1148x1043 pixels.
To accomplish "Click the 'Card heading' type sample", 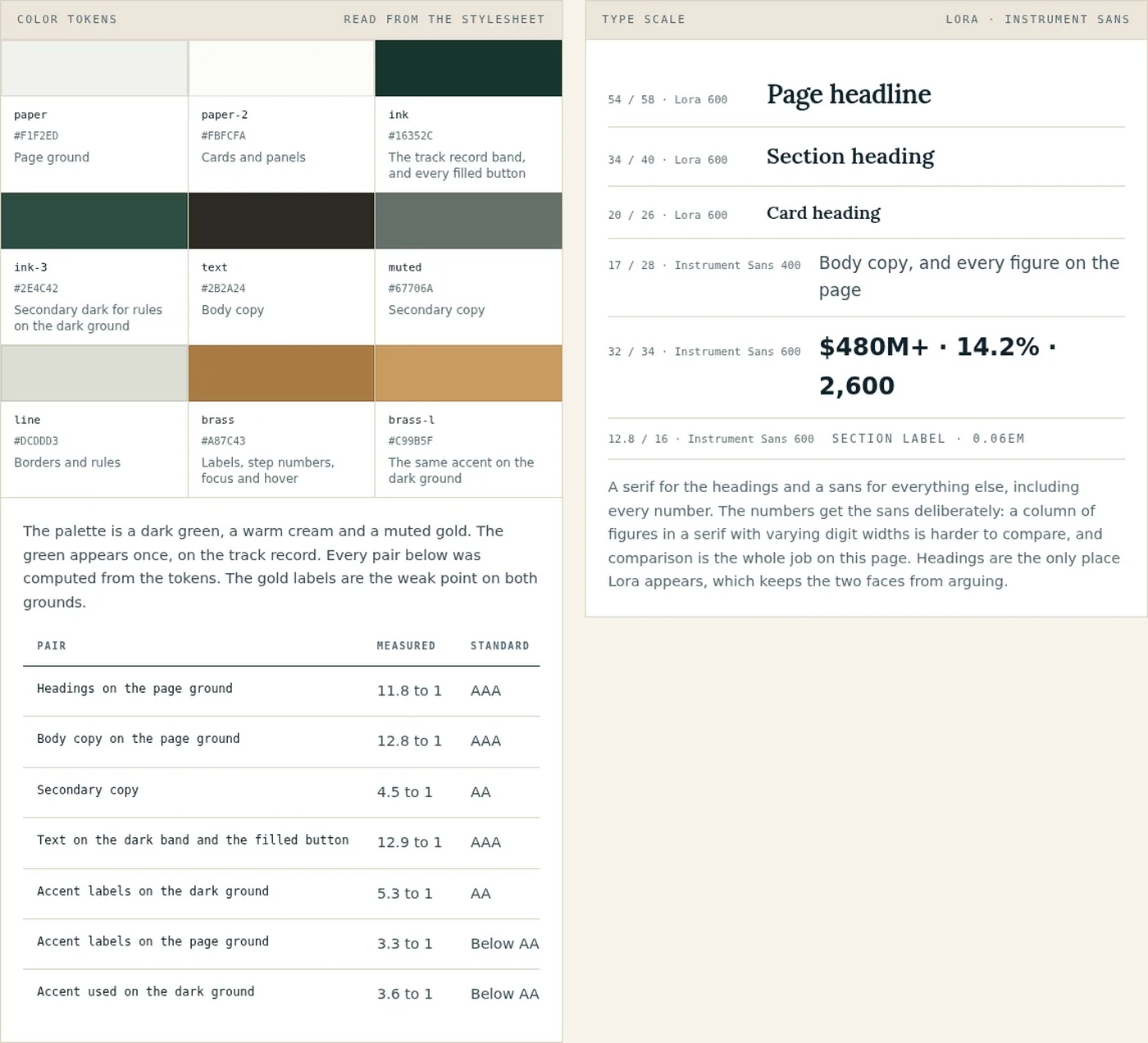I will pyautogui.click(x=823, y=213).
